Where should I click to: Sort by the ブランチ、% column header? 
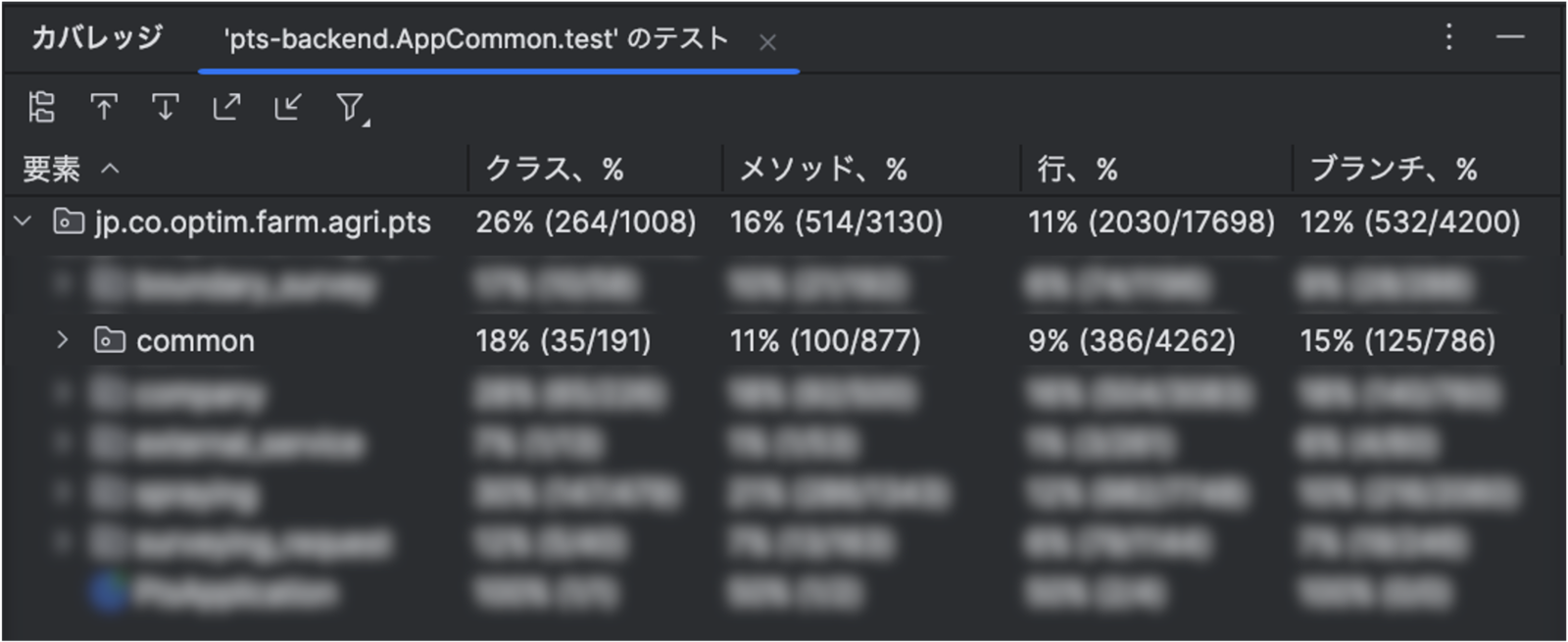pyautogui.click(x=1394, y=169)
